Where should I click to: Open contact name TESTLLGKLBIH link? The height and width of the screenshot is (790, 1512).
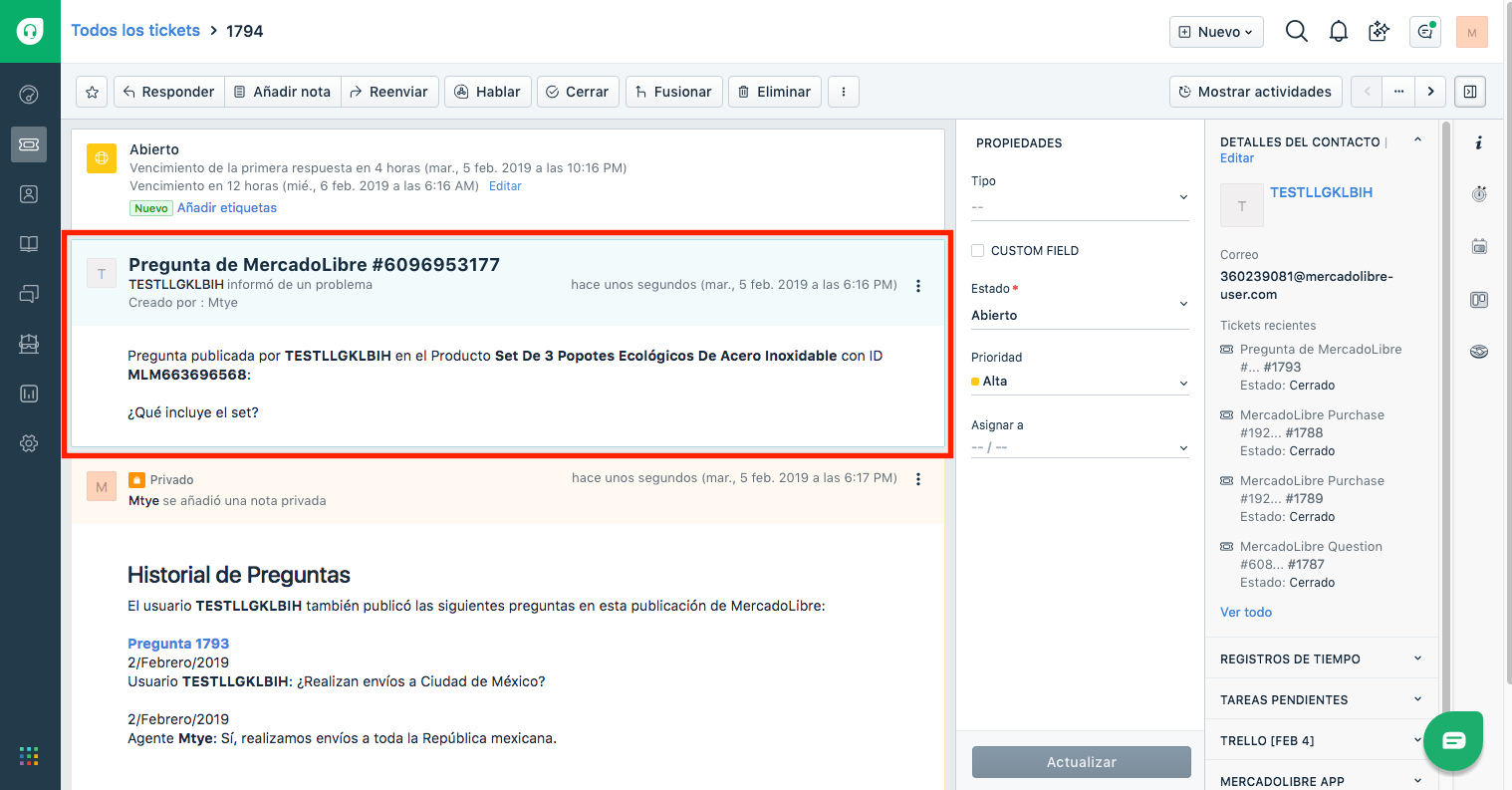click(x=1321, y=192)
